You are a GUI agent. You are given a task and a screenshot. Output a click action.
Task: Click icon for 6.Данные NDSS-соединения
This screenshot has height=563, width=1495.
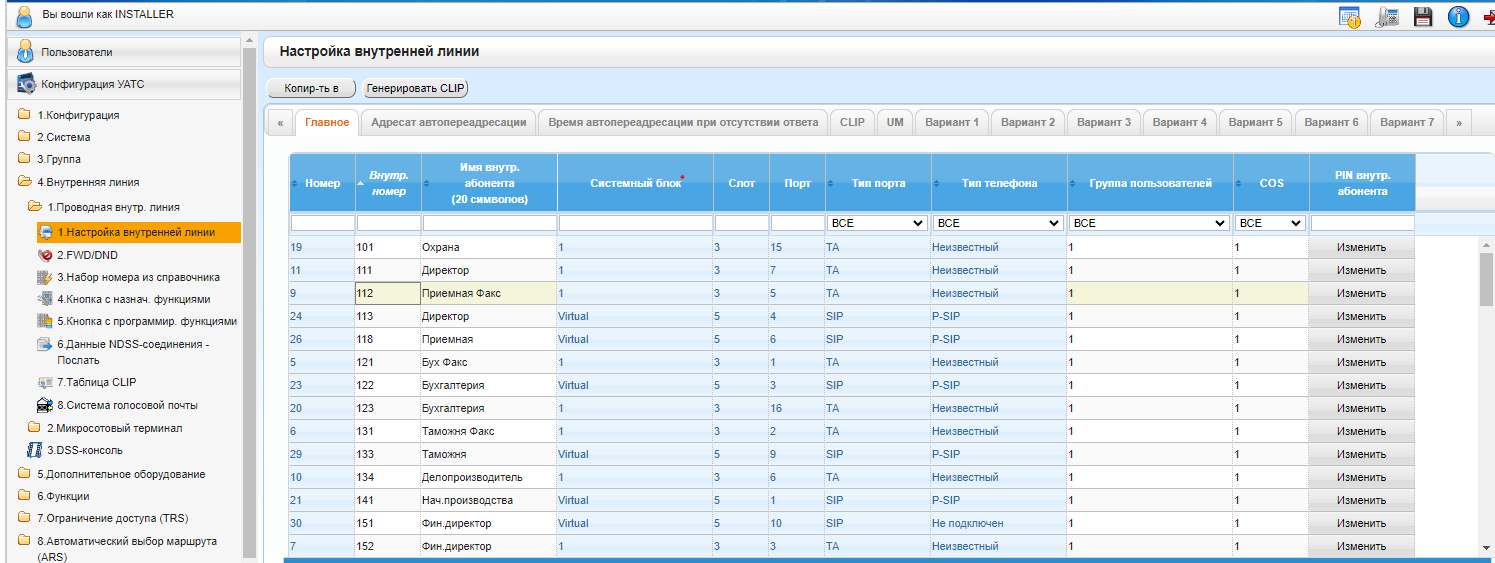(x=45, y=344)
